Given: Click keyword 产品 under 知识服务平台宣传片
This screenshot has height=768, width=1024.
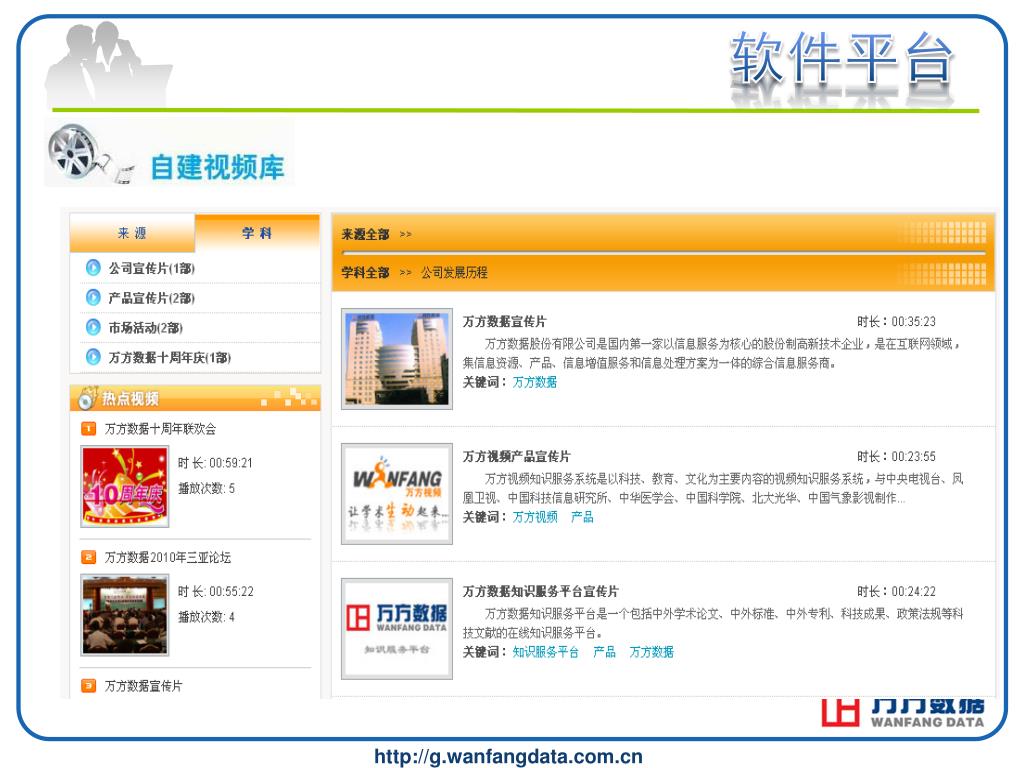Looking at the screenshot, I should 604,652.
